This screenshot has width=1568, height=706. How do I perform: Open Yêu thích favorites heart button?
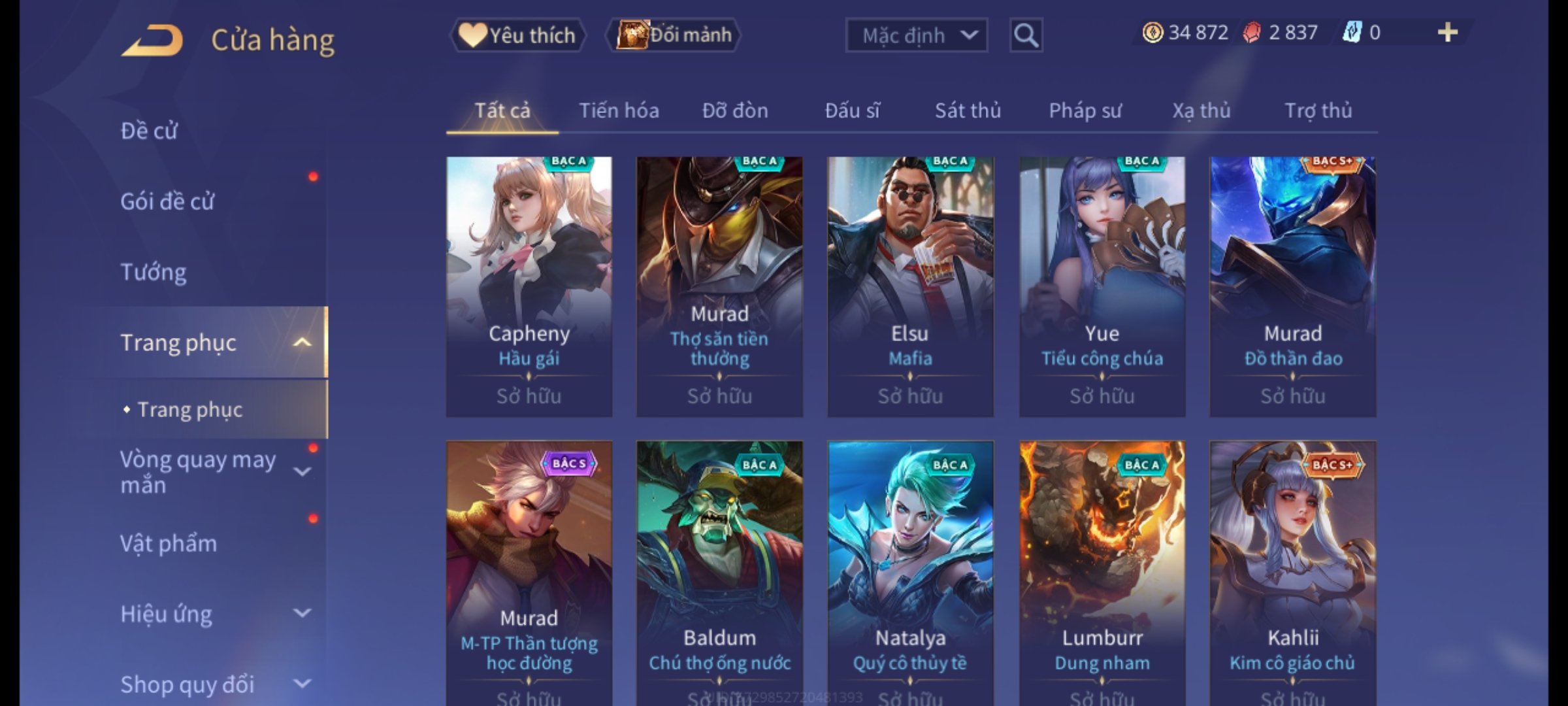[517, 35]
